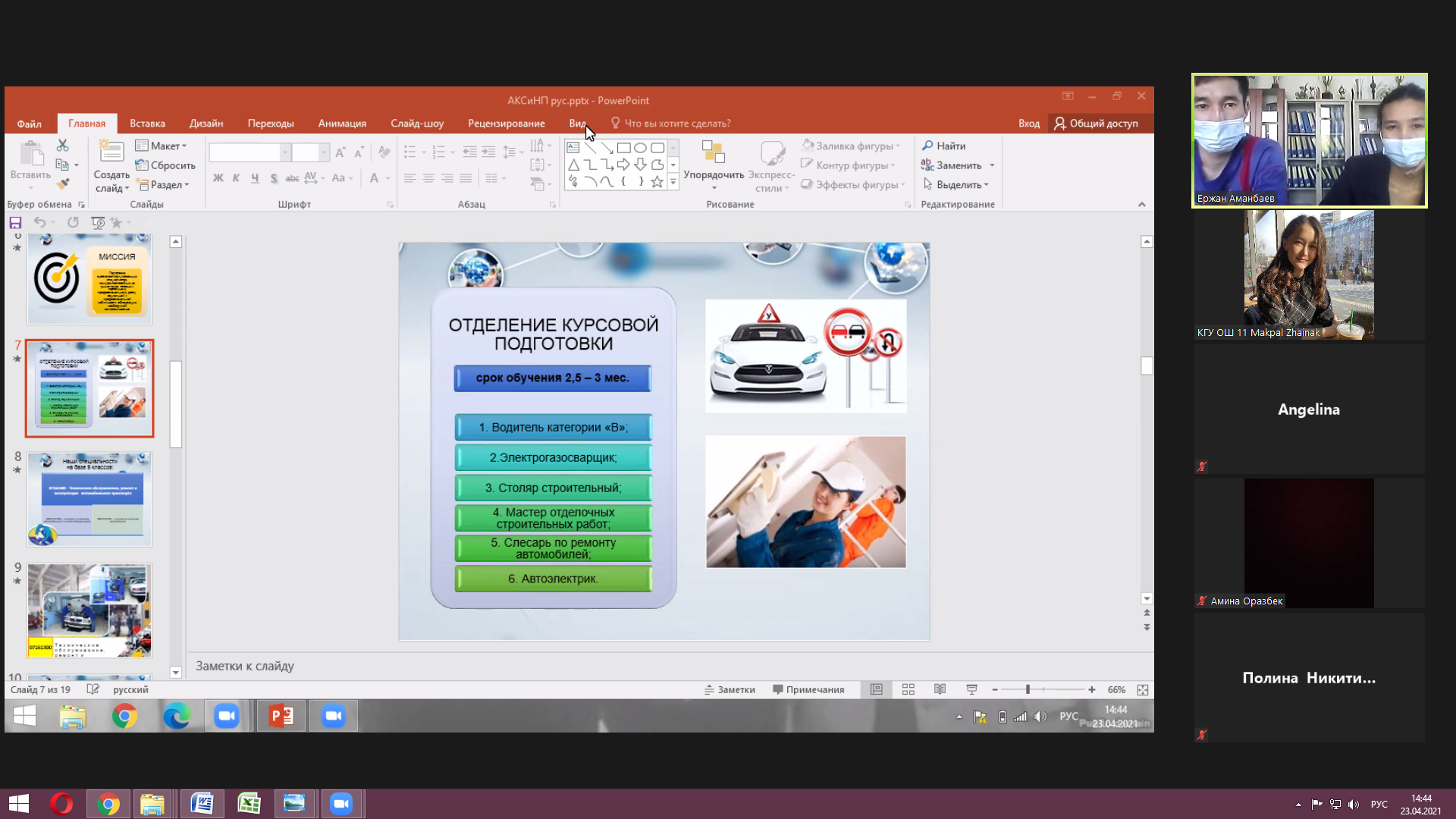Click the Cut scissors icon
This screenshot has width=1456, height=819.
pos(62,145)
